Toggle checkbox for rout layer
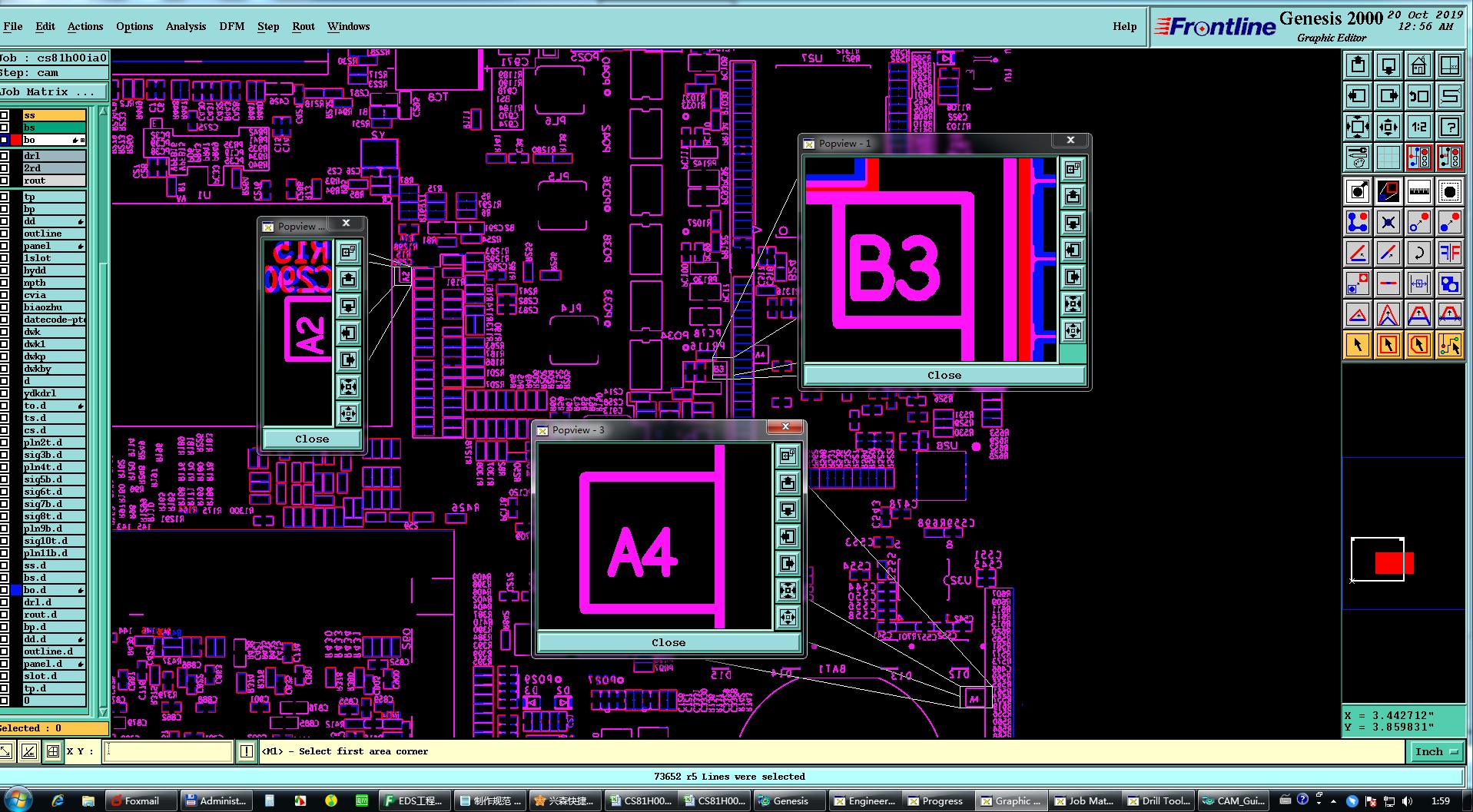The width and height of the screenshot is (1473, 812). pos(5,181)
